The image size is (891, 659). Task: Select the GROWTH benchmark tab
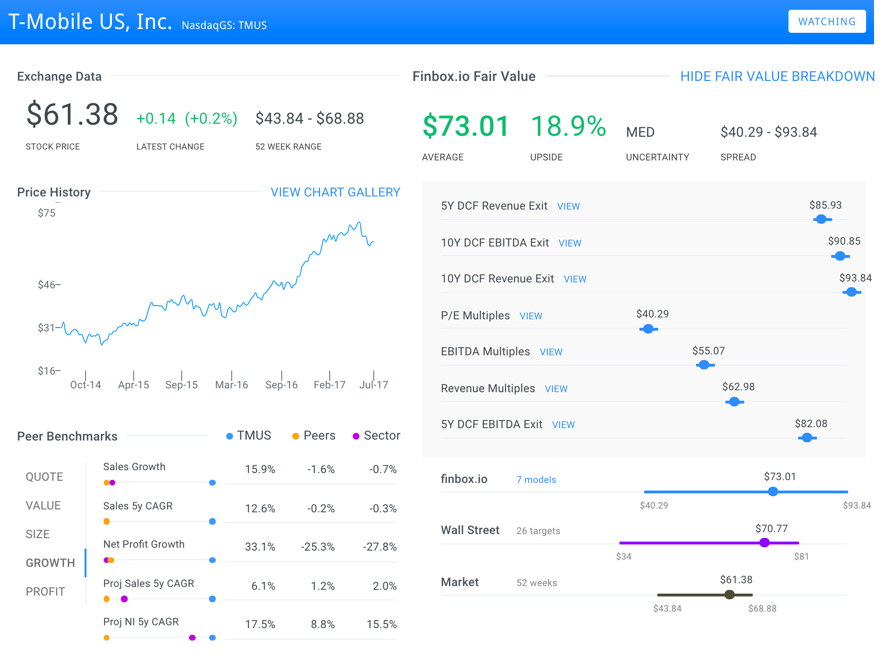pos(50,563)
